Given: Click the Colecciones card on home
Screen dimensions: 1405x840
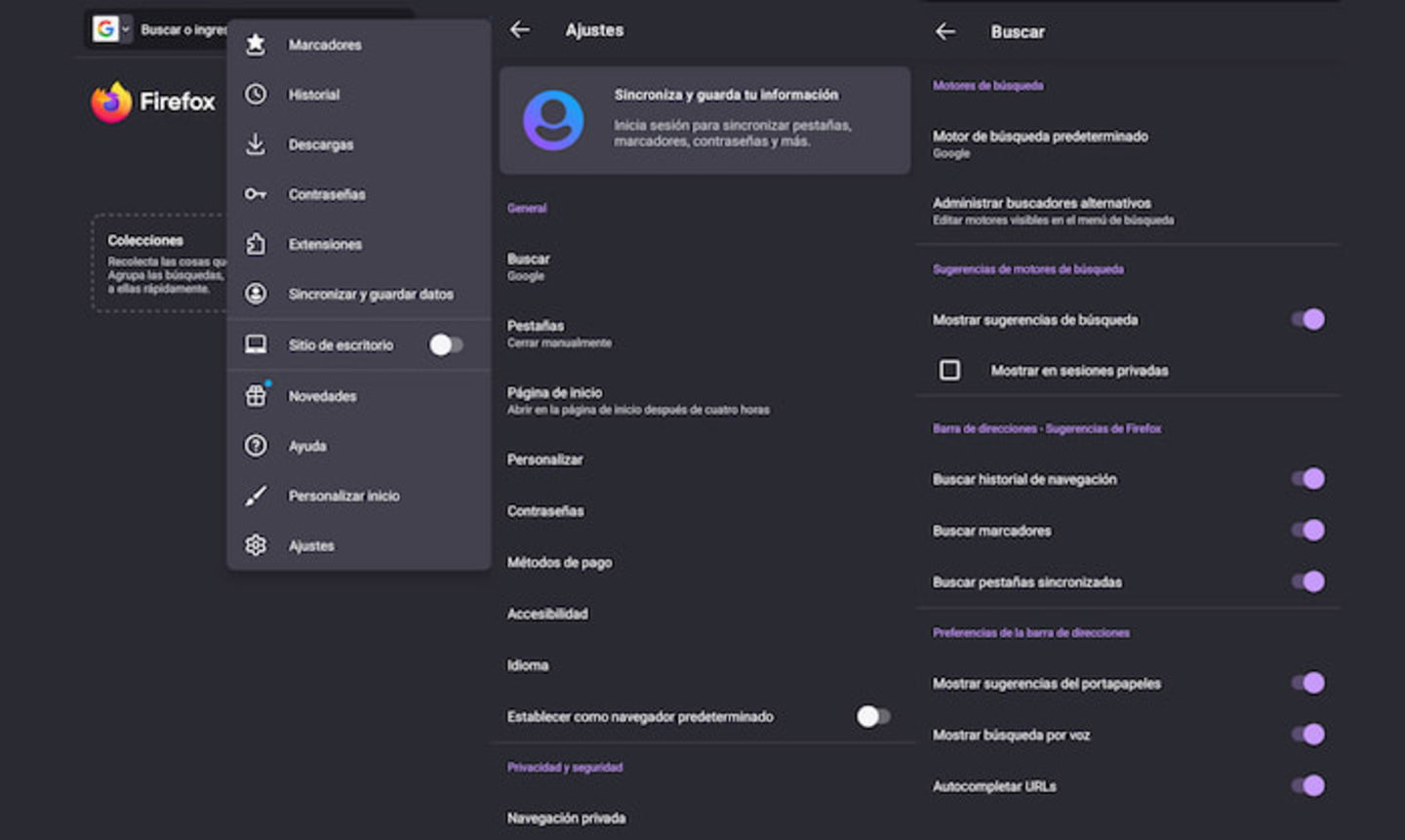Looking at the screenshot, I should (159, 263).
